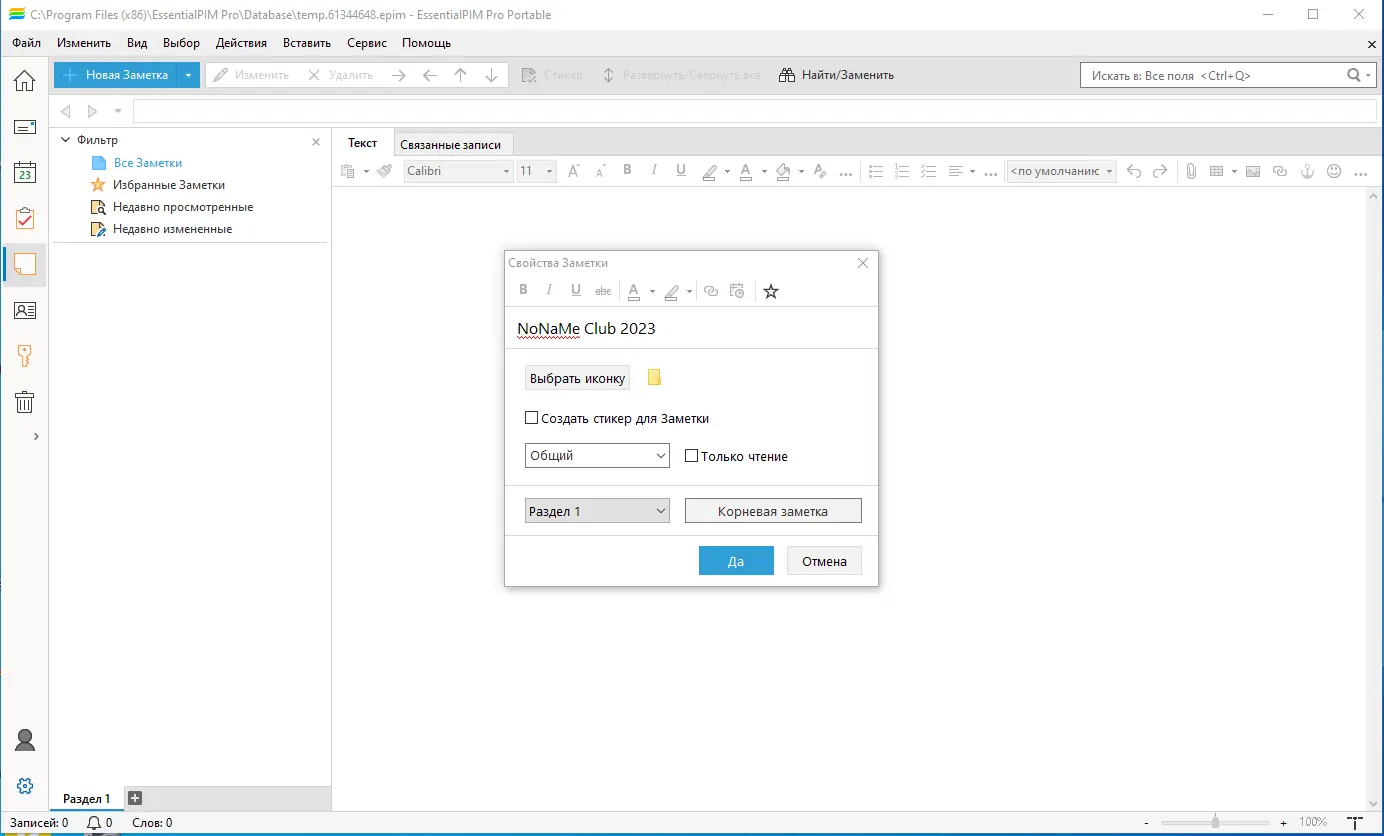The width and height of the screenshot is (1384, 836).
Task: Click the 'Да' button
Action: tap(736, 561)
